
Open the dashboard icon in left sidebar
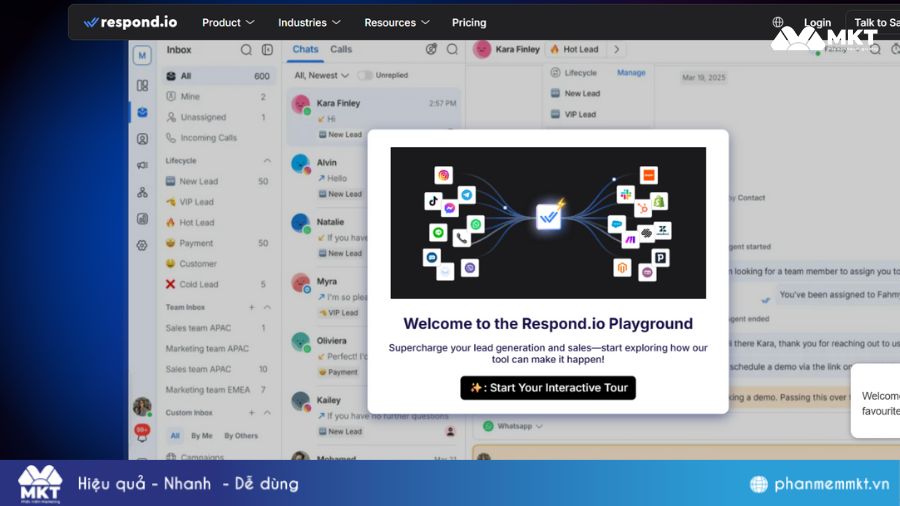[x=142, y=85]
